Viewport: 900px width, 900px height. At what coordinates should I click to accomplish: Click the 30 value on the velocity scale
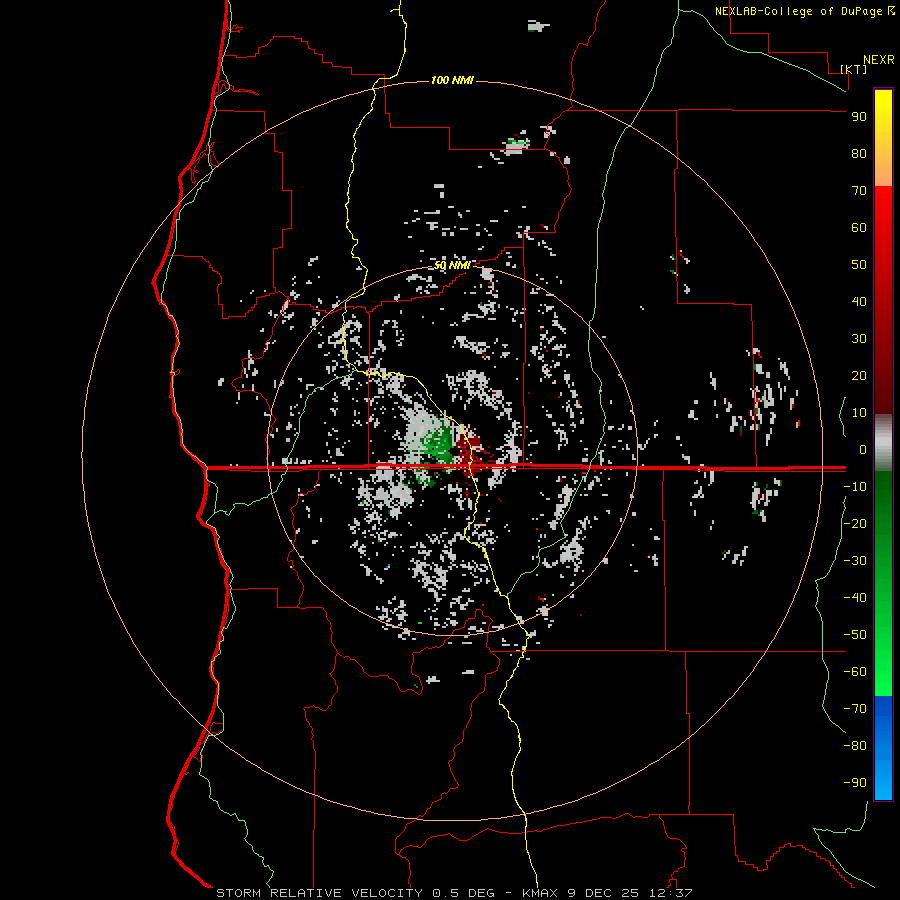click(859, 339)
